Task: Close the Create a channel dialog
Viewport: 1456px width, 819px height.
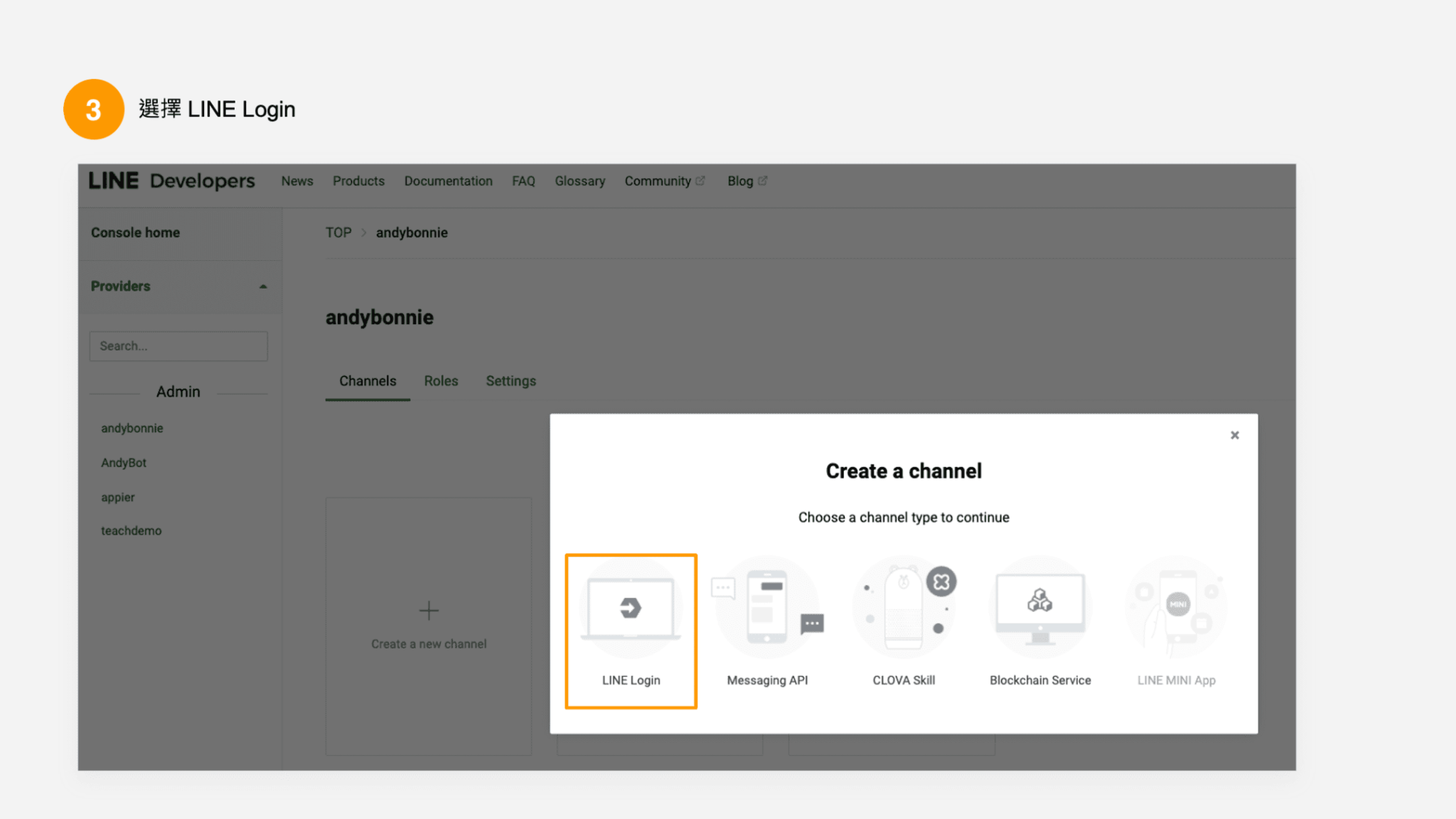Action: pyautogui.click(x=1235, y=435)
